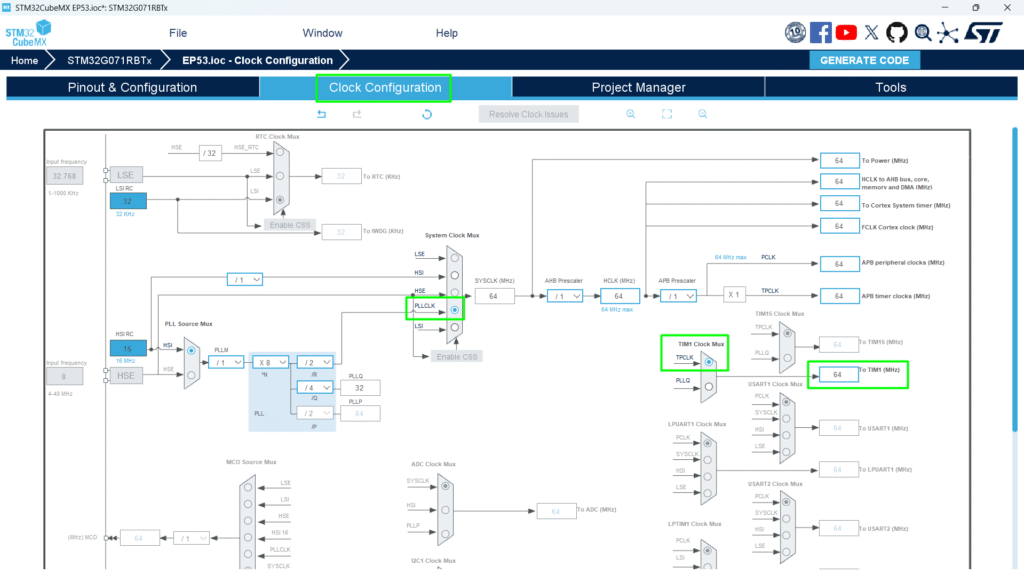Go to Home in the breadcrumb
This screenshot has width=1024, height=574.
point(25,60)
